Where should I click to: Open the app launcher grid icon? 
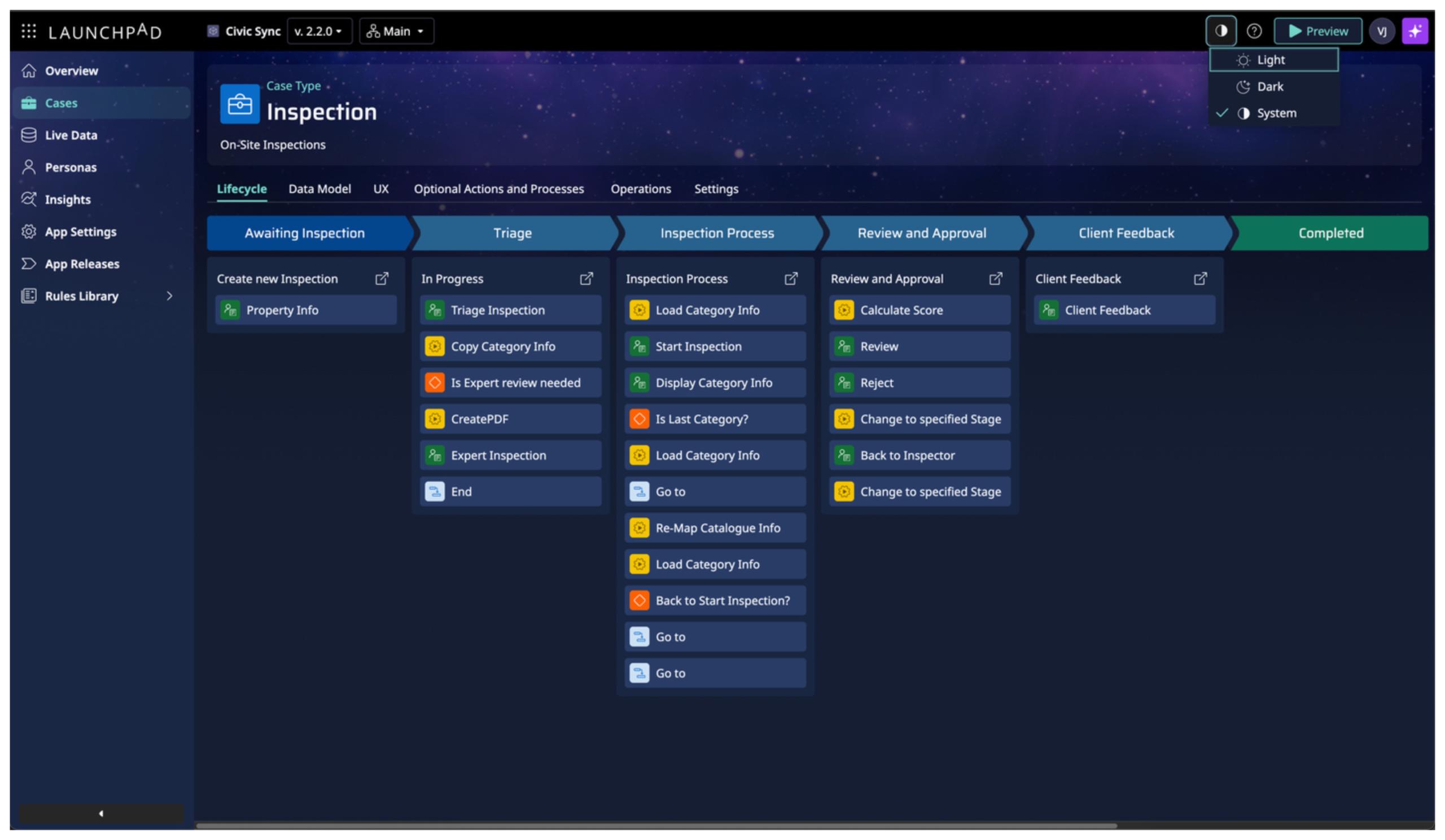(x=29, y=31)
